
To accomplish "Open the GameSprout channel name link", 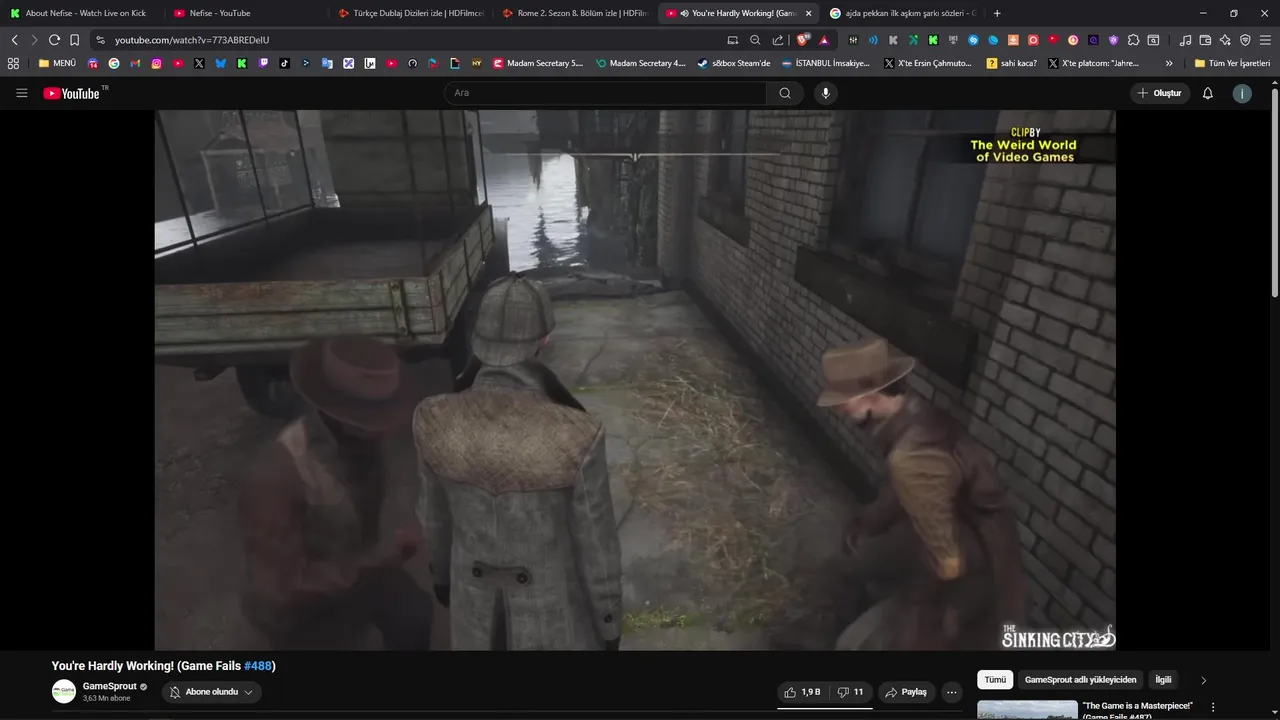I will click(110, 686).
